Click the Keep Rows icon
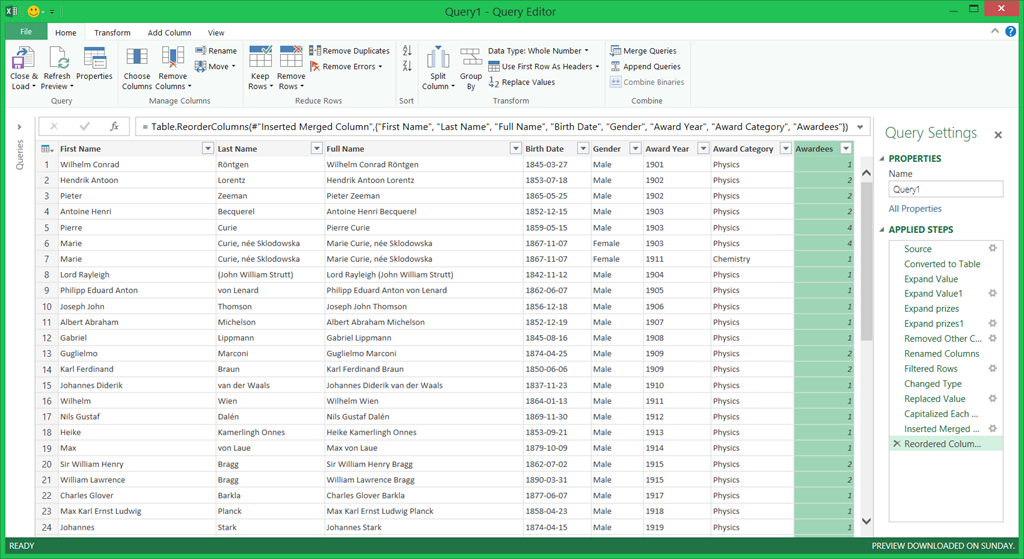Image resolution: width=1024 pixels, height=559 pixels. 260,58
